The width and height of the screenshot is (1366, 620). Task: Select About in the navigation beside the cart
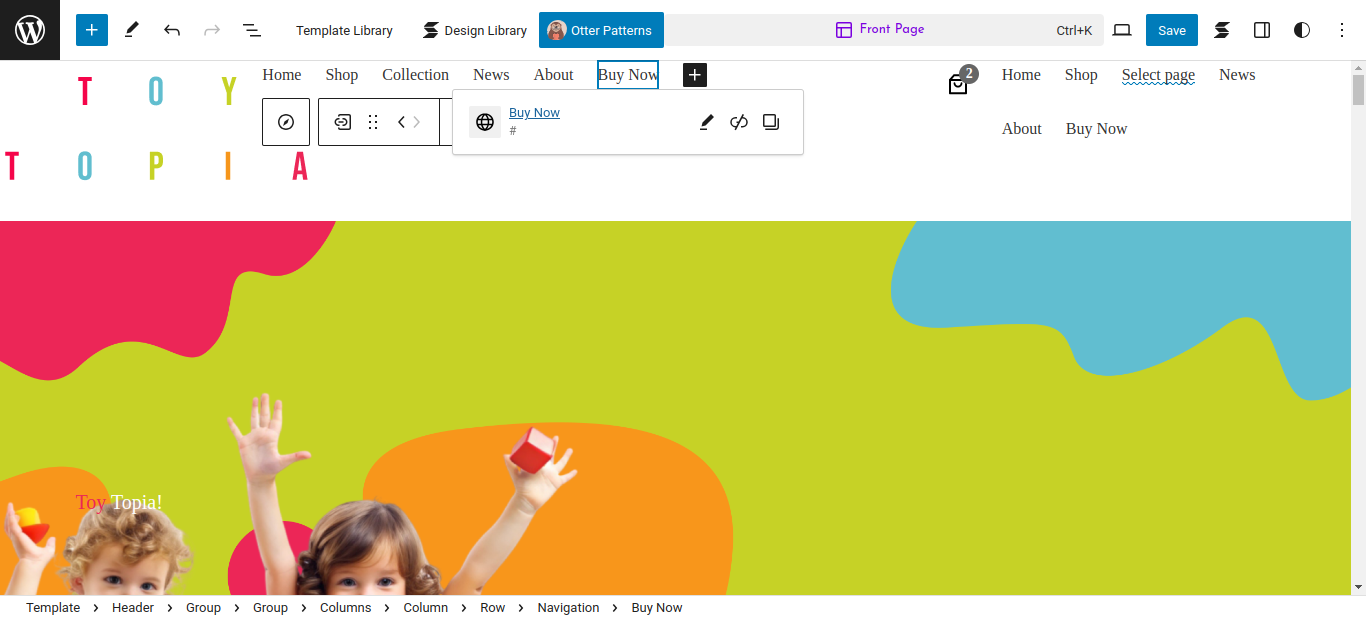[x=1022, y=129]
